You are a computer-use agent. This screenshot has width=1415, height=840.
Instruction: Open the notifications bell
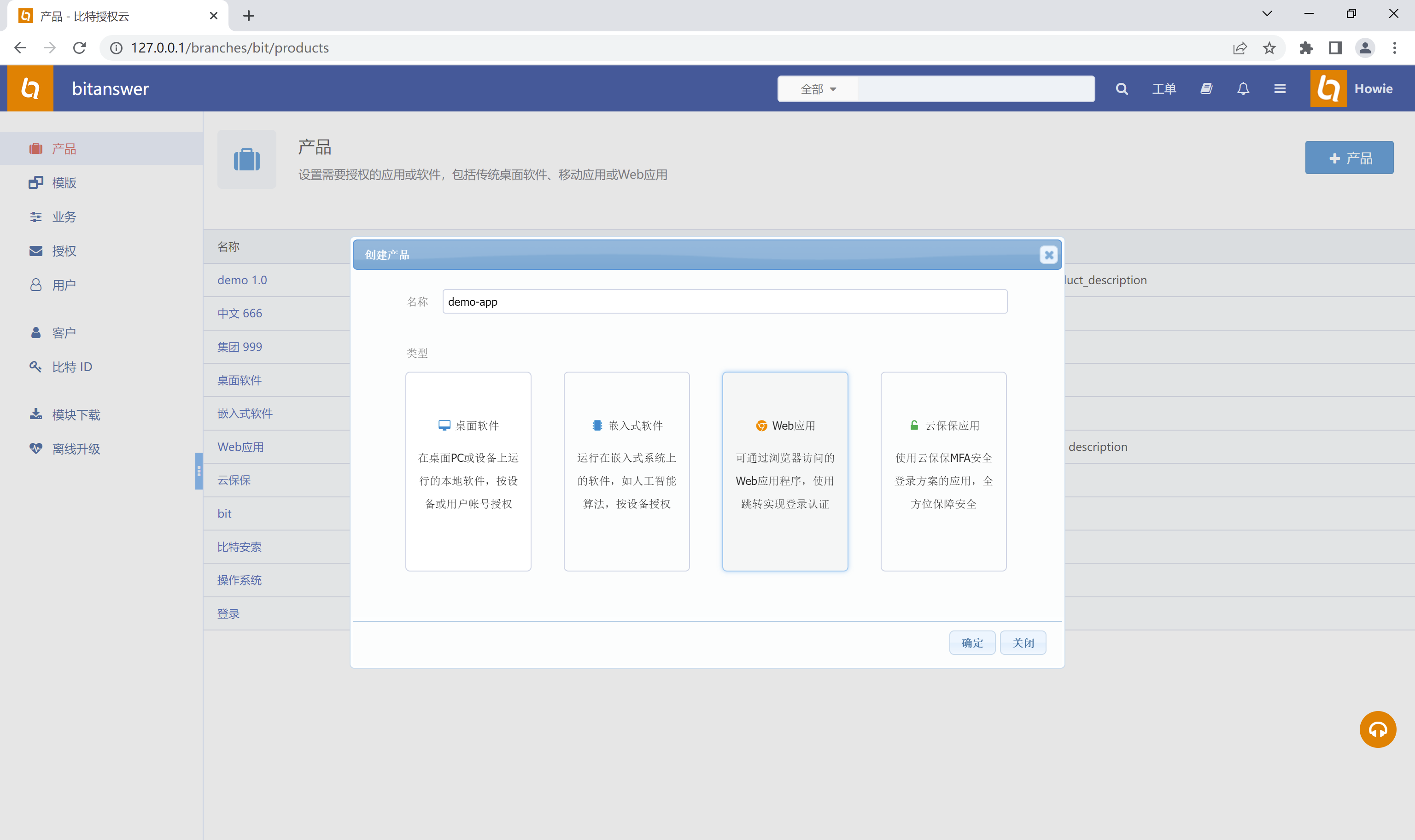pos(1243,88)
